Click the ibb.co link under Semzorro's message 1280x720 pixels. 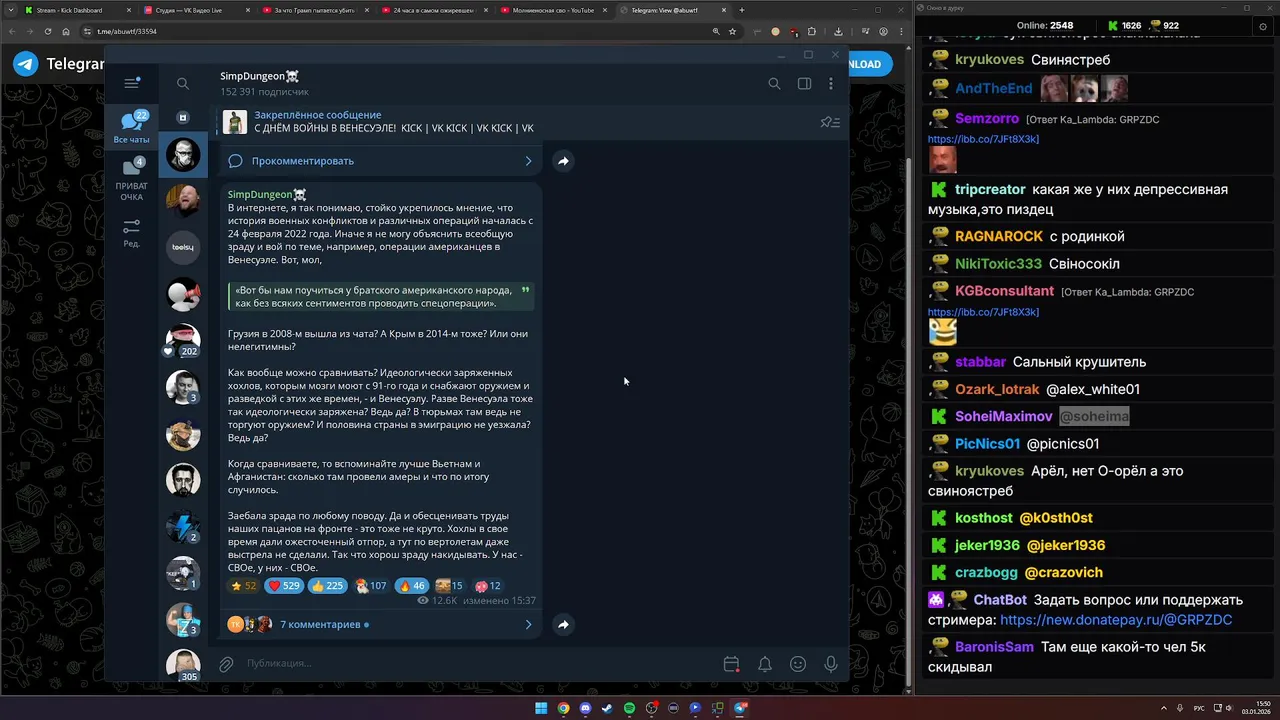click(x=983, y=139)
